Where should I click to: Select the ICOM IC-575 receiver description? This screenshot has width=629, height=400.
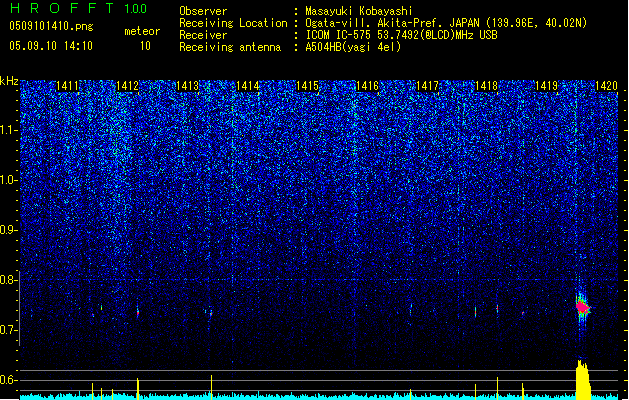[402, 35]
